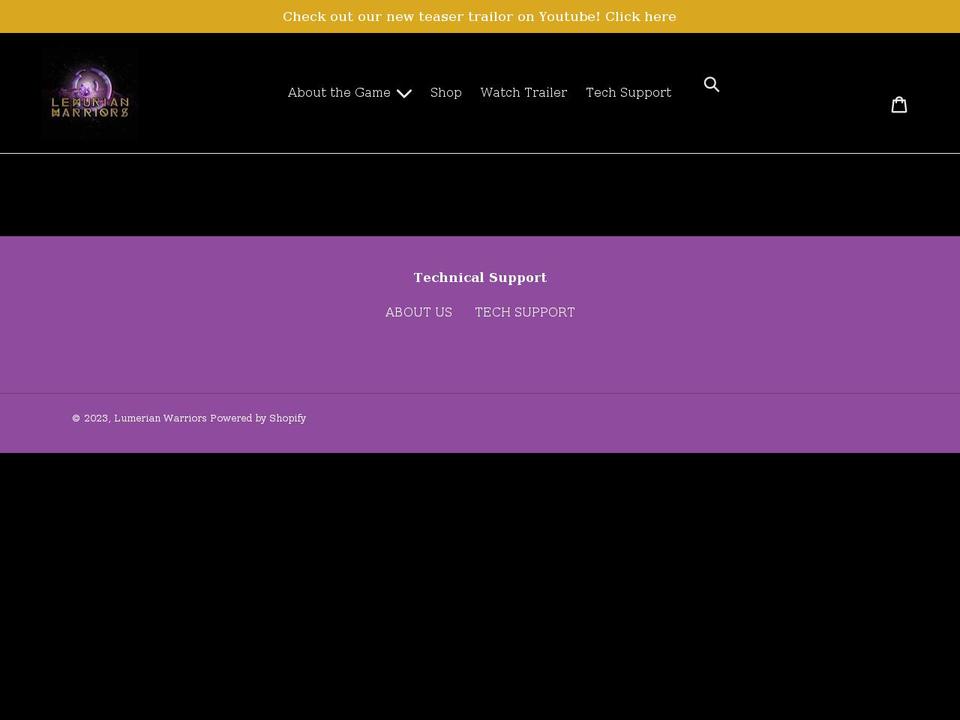Click the Lemurian Warriors logo
This screenshot has width=960, height=720.
[x=90, y=93]
